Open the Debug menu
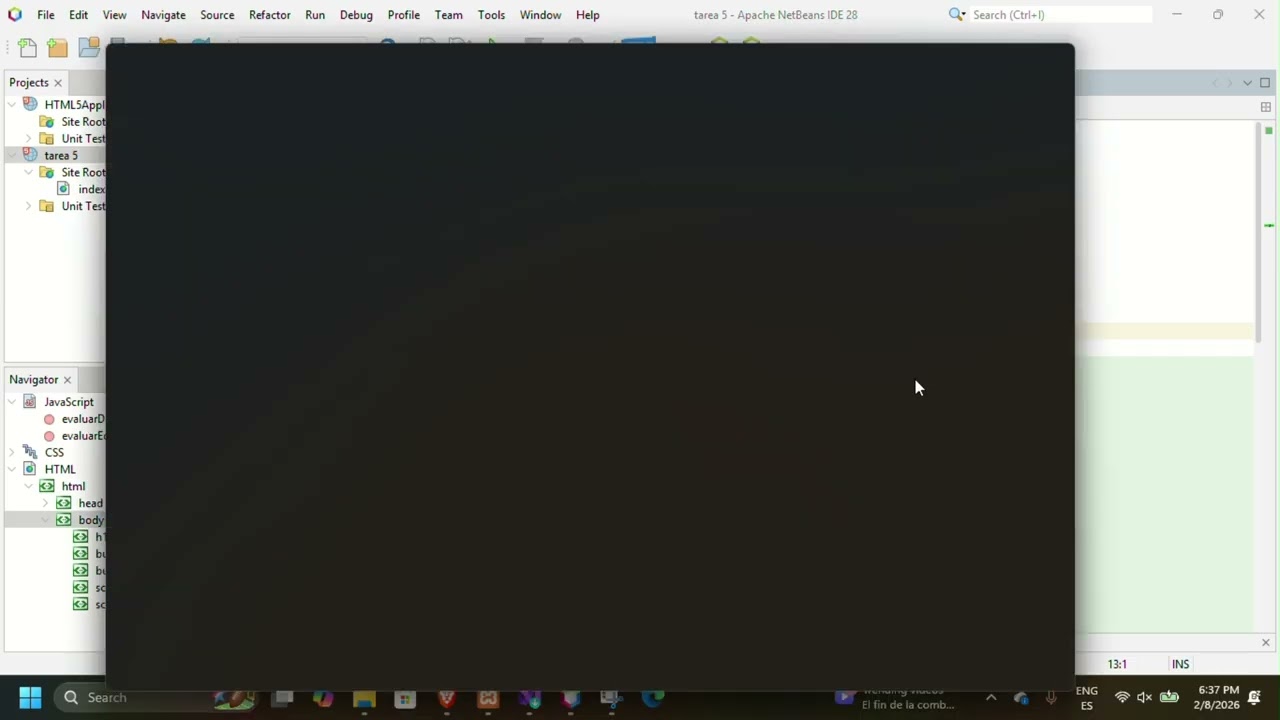The width and height of the screenshot is (1280, 720). (356, 15)
